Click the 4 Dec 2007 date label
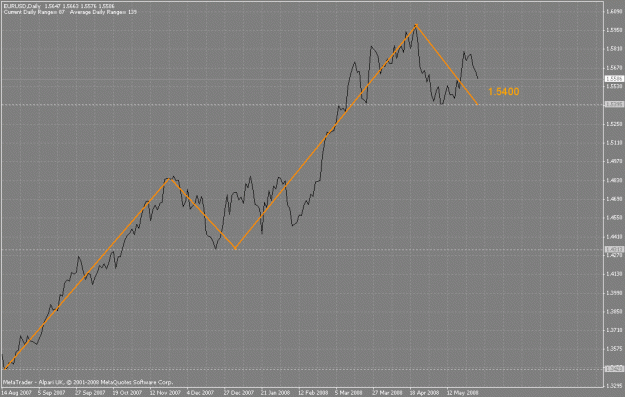Viewport: 625px width, 397px height. tap(200, 393)
